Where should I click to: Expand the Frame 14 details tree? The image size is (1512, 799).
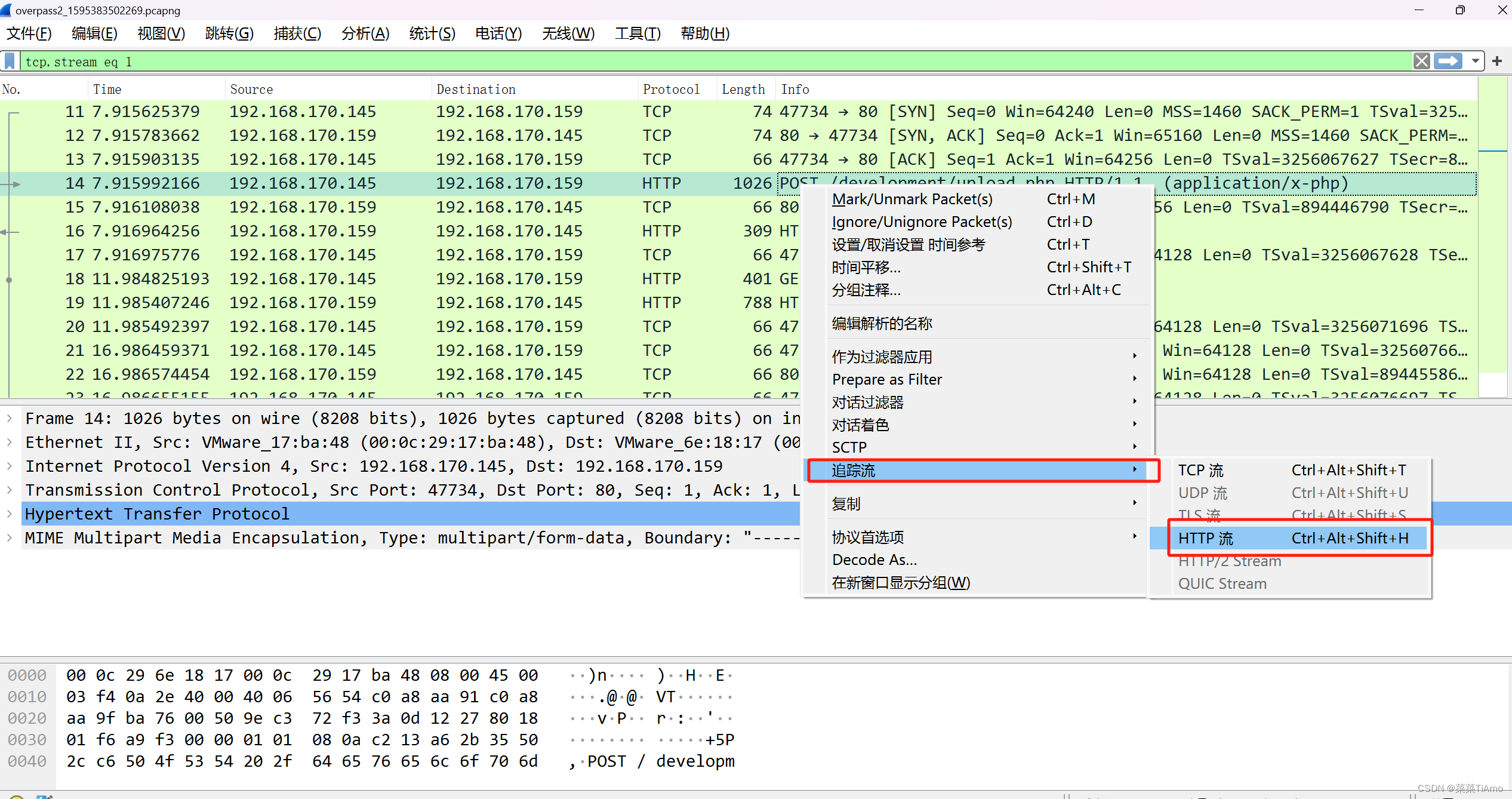[10, 419]
